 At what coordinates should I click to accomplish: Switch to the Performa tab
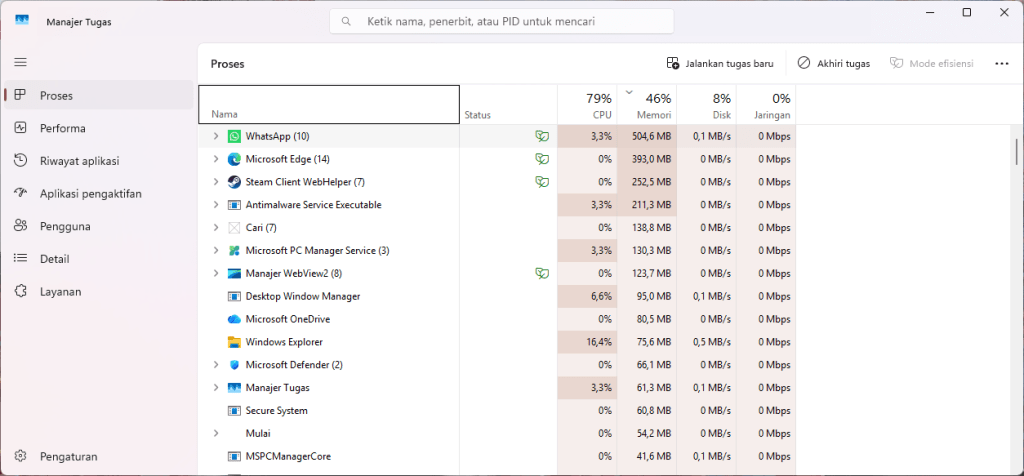pyautogui.click(x=62, y=128)
